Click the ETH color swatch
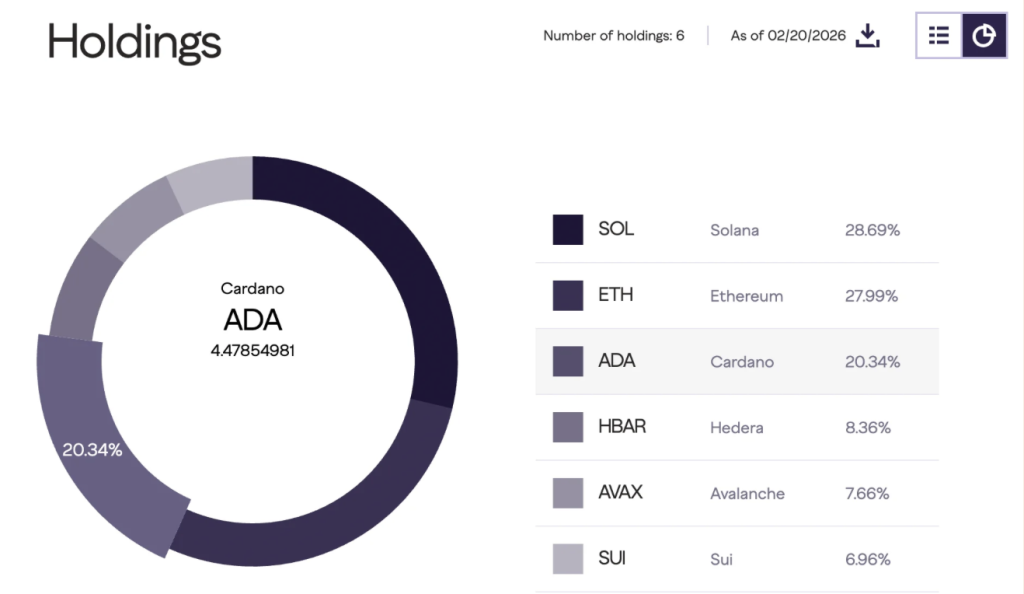 (568, 295)
